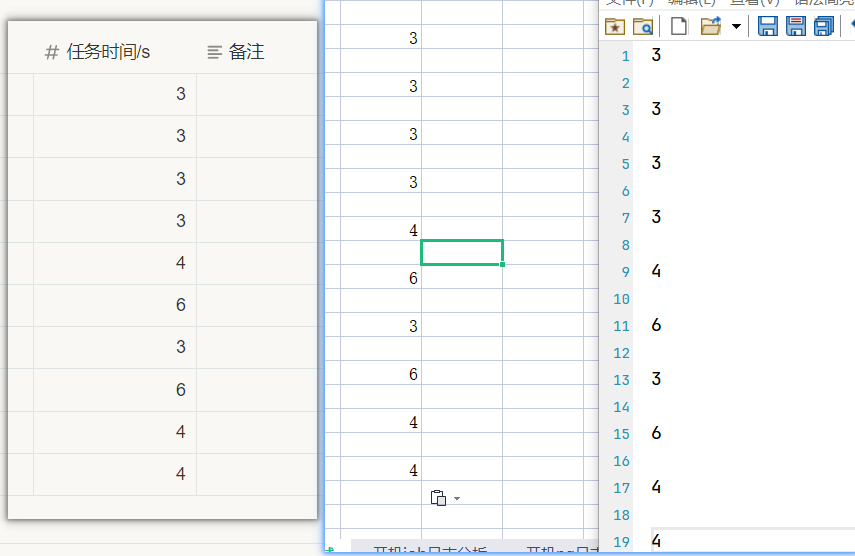Expand the paste options dropdown arrow
This screenshot has width=855, height=556.
457,498
